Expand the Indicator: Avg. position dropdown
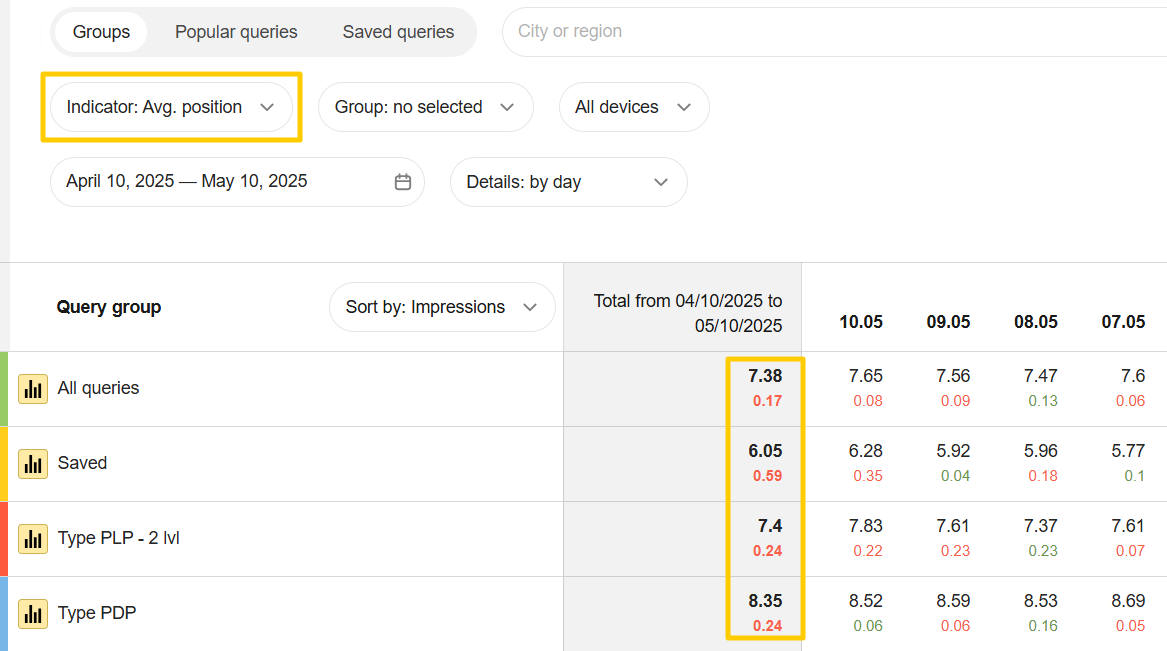 (x=171, y=107)
